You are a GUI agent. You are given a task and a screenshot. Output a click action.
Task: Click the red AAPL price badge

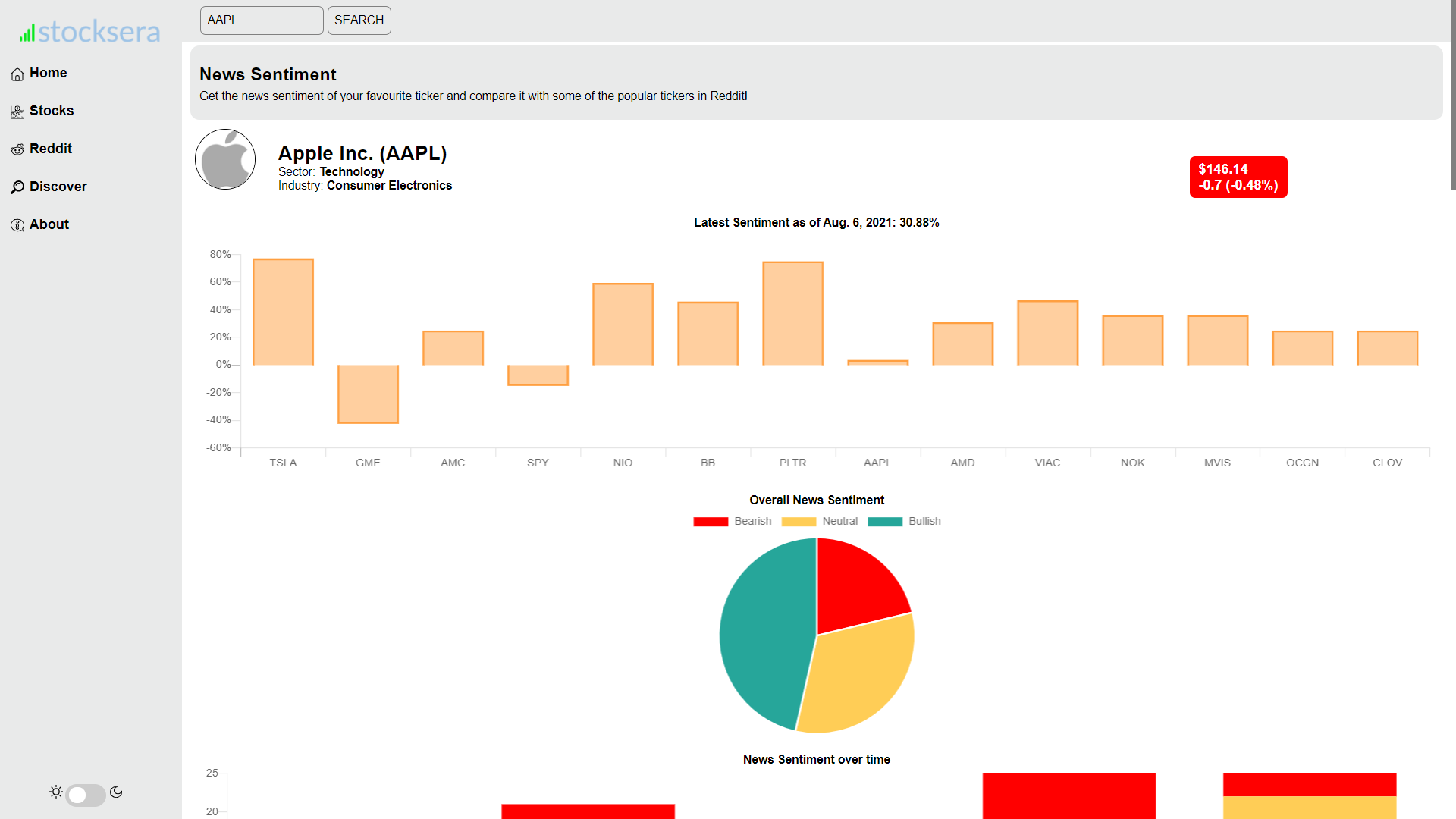tap(1238, 177)
